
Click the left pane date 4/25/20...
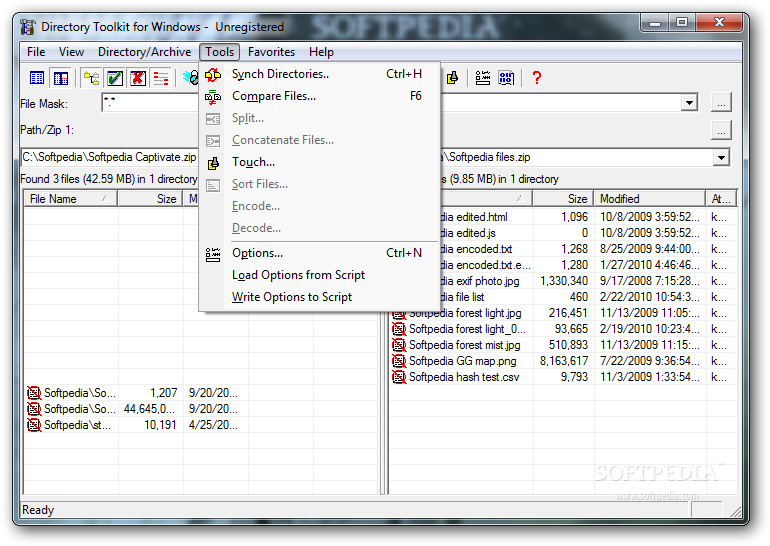coord(213,425)
